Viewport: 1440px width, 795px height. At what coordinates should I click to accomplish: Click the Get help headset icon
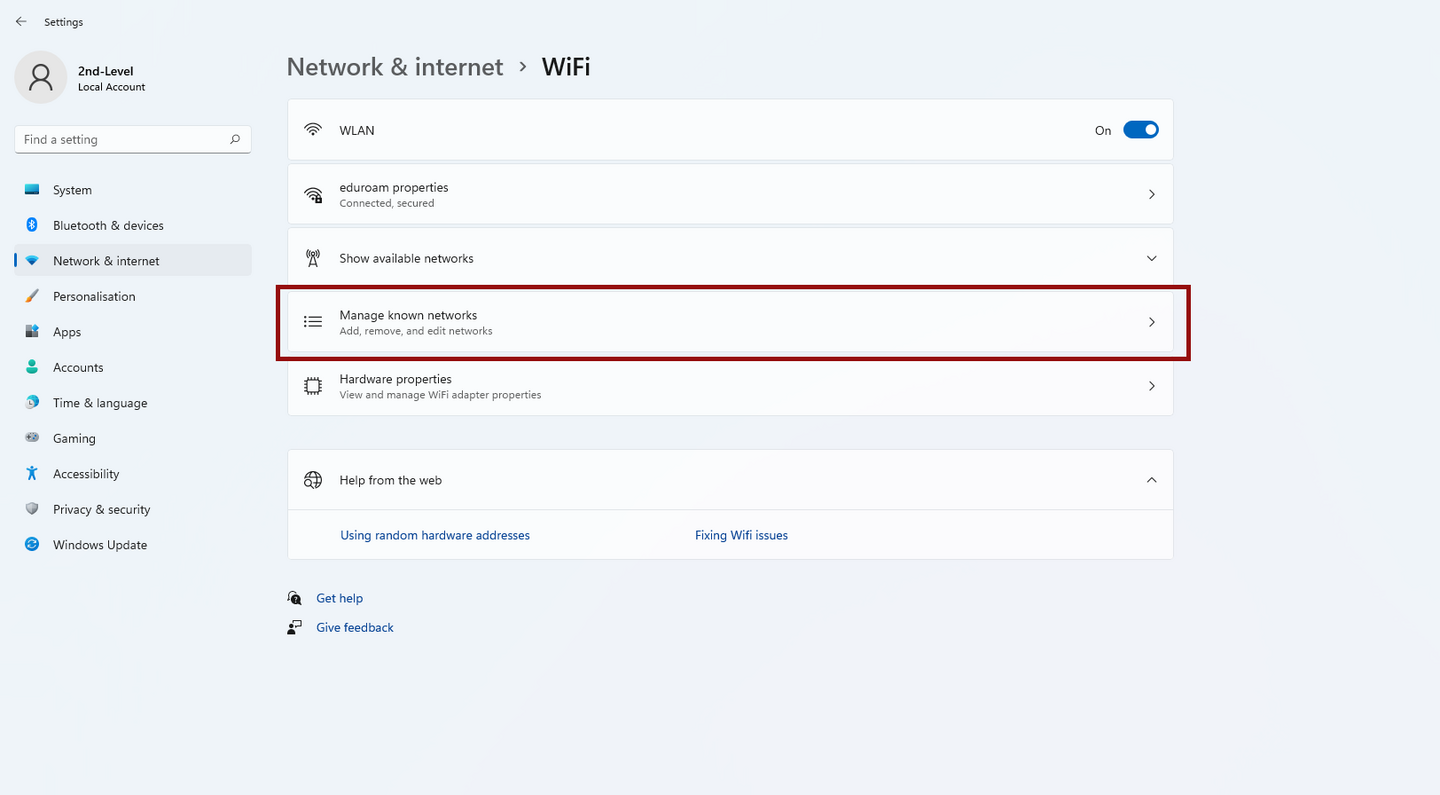[x=294, y=598]
